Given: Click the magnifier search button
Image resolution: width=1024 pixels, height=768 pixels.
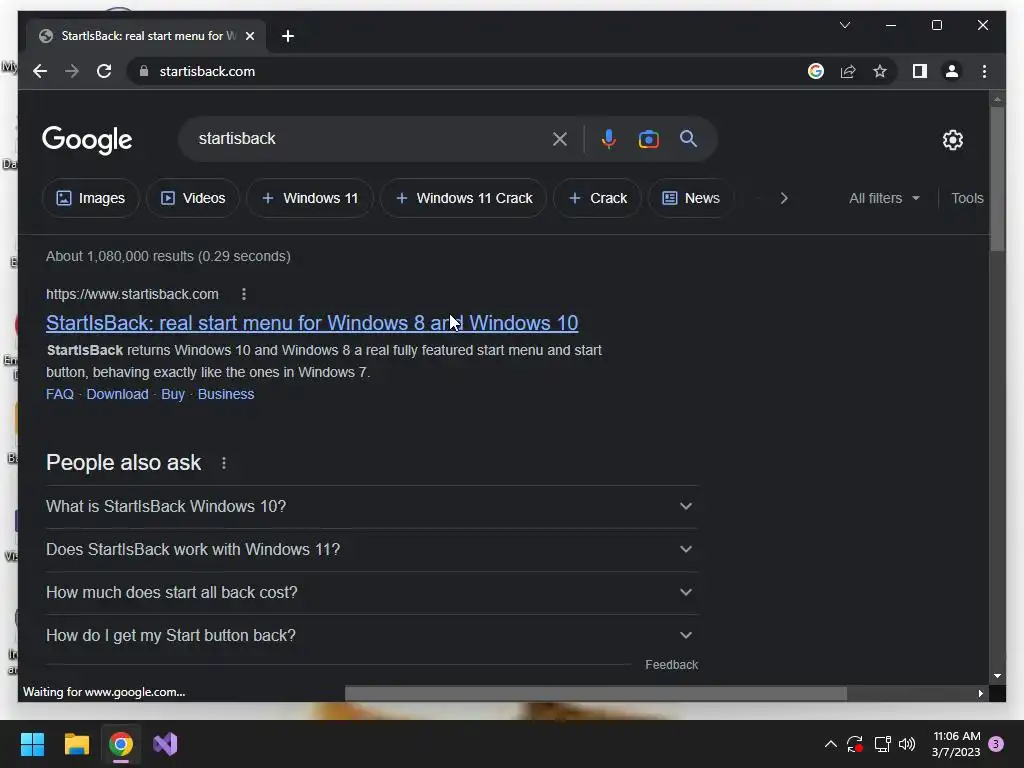Looking at the screenshot, I should (x=688, y=138).
